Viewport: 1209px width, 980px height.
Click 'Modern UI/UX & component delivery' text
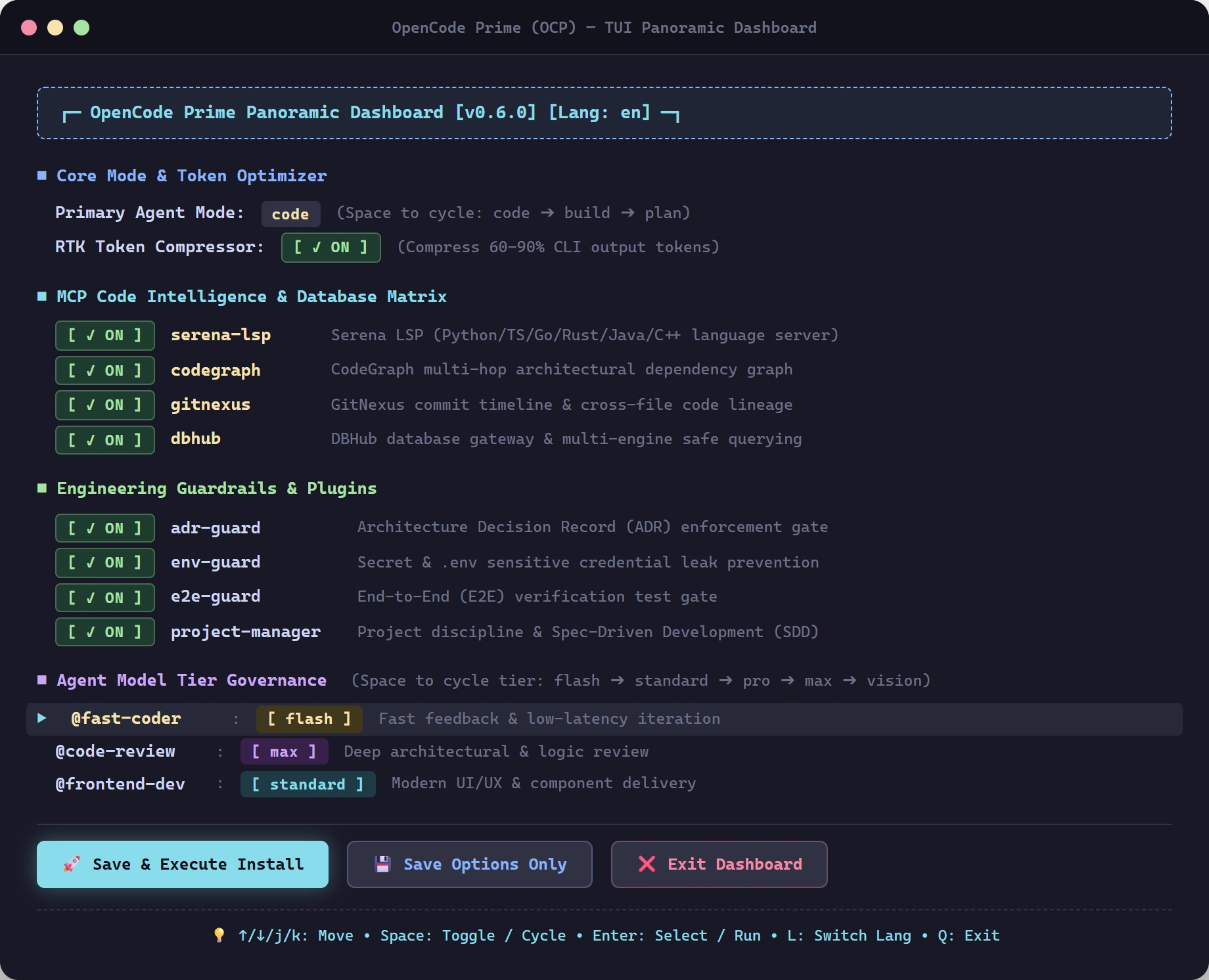pyautogui.click(x=544, y=783)
